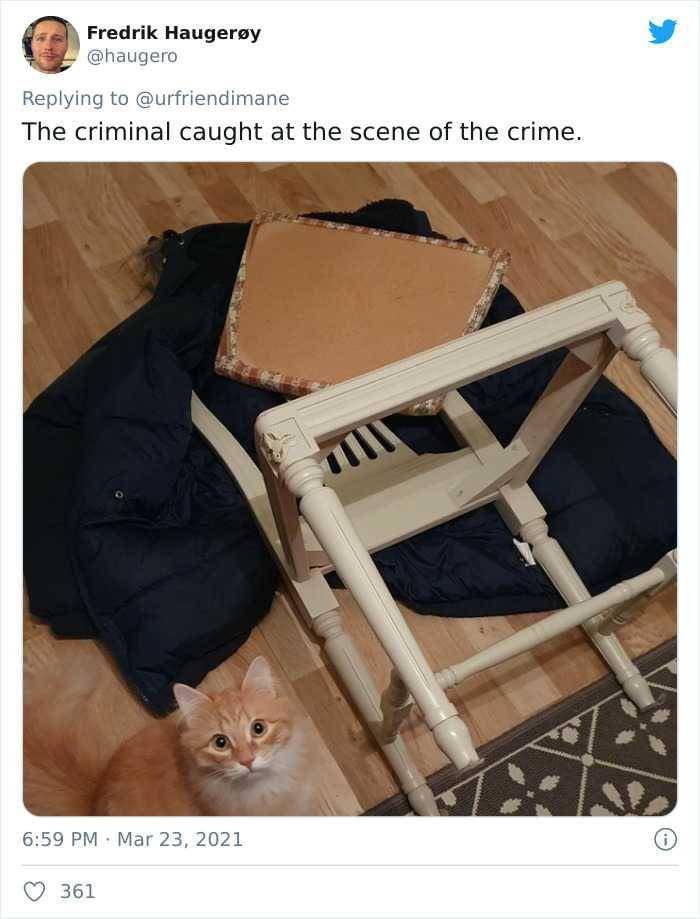Open the @haugero handle
Viewport: 700px width, 919px height.
pyautogui.click(x=132, y=56)
